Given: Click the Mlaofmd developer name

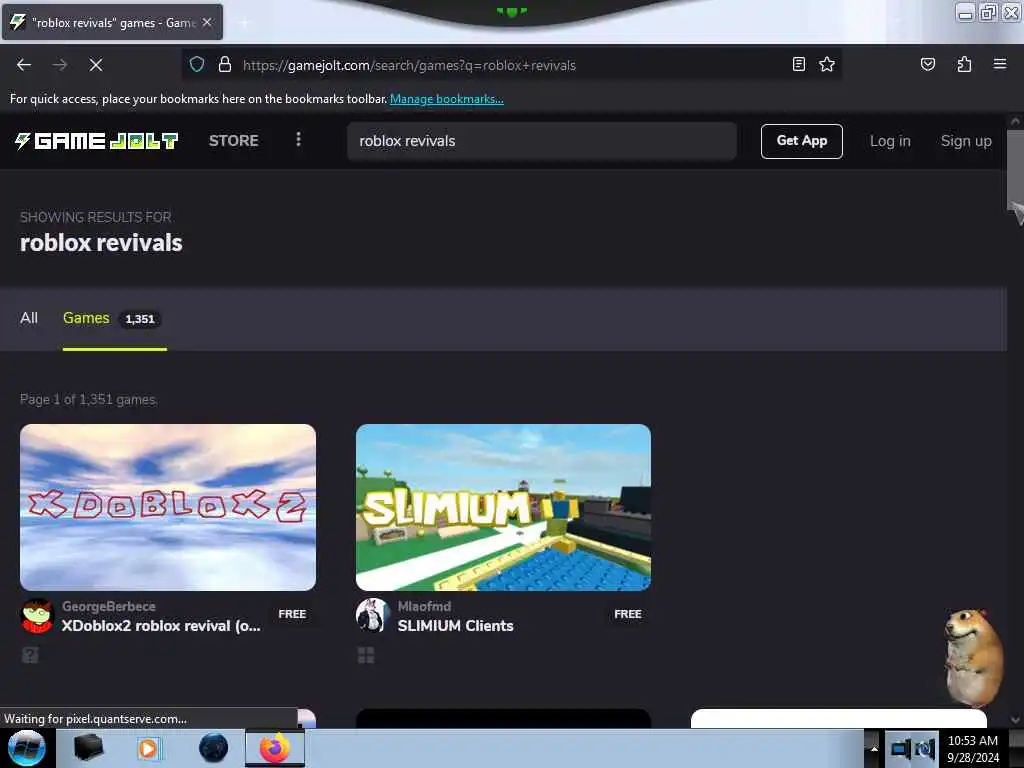Looking at the screenshot, I should [424, 606].
